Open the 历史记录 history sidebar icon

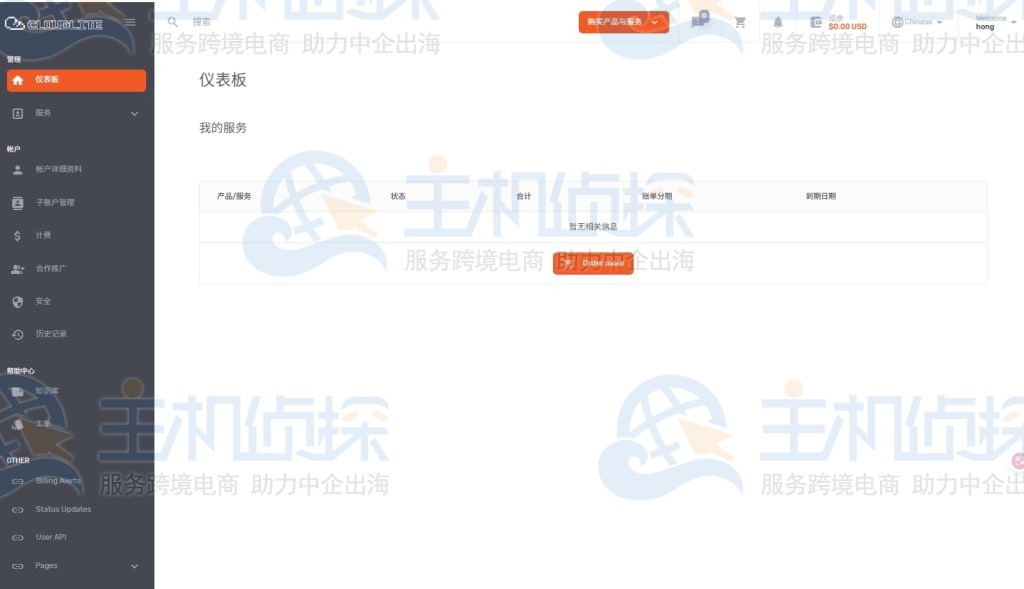tap(17, 334)
